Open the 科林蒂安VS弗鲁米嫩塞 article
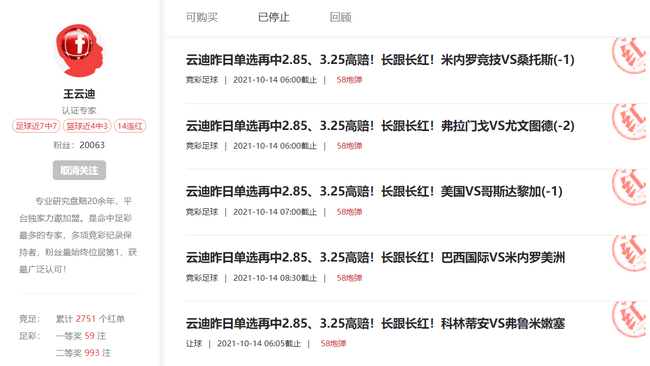650x366 pixels. [x=375, y=324]
